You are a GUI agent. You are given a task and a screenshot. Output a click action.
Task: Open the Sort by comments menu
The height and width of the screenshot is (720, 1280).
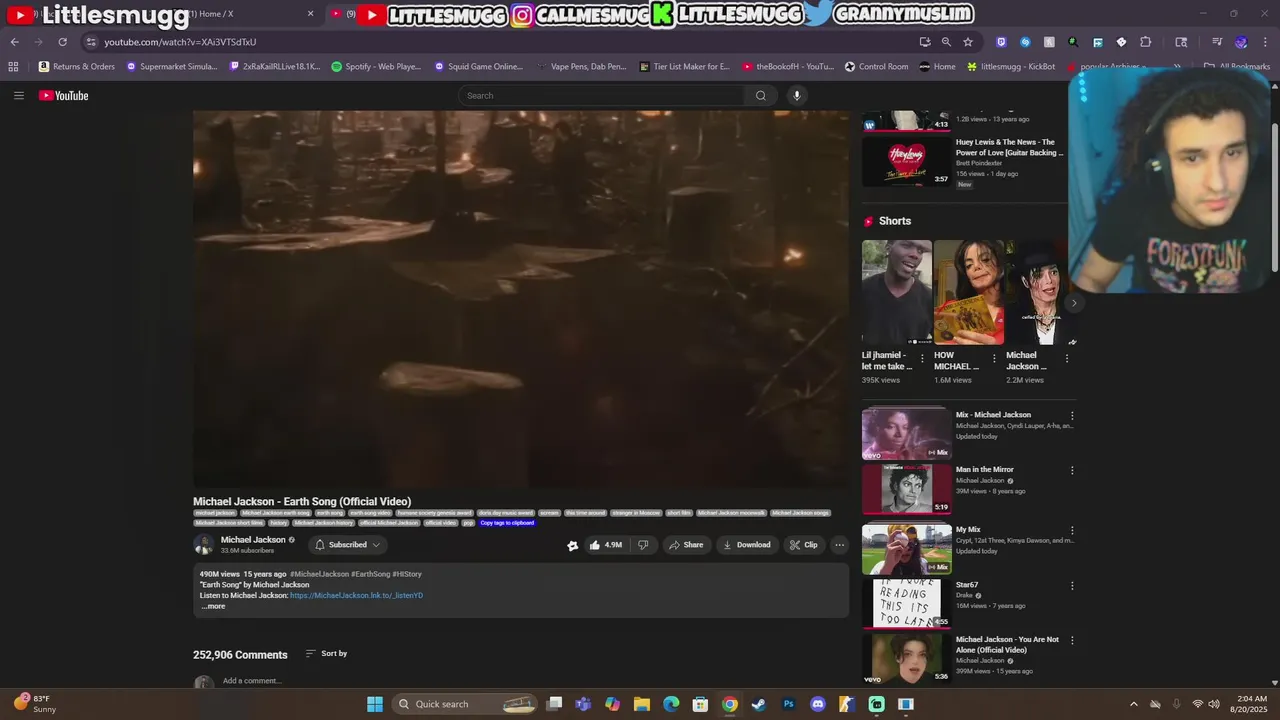point(326,654)
